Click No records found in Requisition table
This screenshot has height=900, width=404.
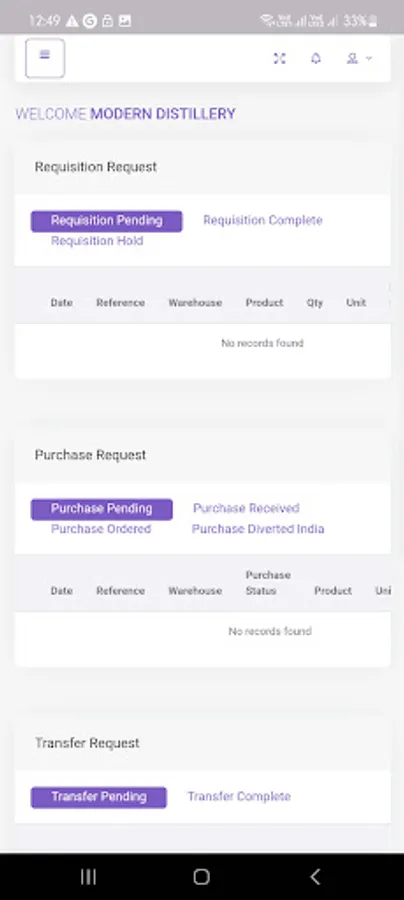point(262,343)
